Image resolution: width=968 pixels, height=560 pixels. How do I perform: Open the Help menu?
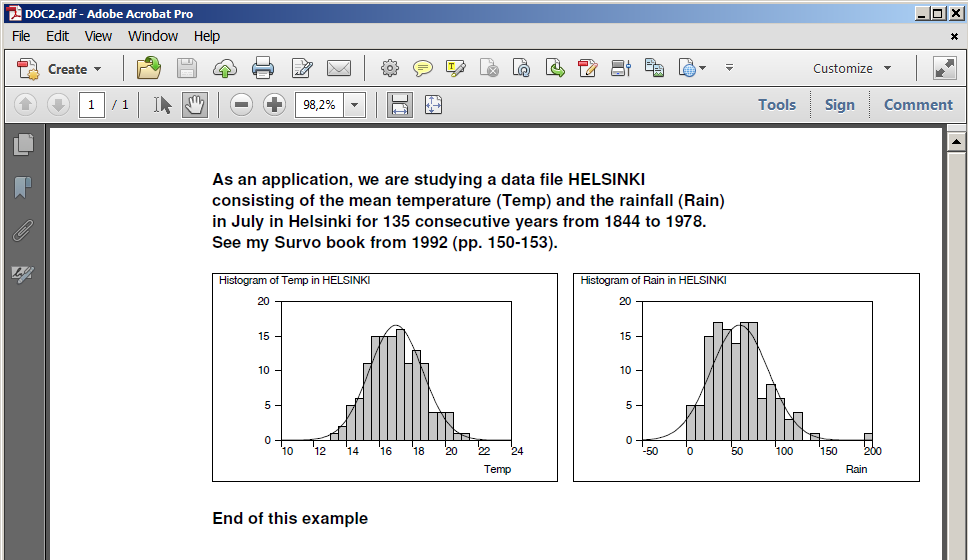coord(207,36)
